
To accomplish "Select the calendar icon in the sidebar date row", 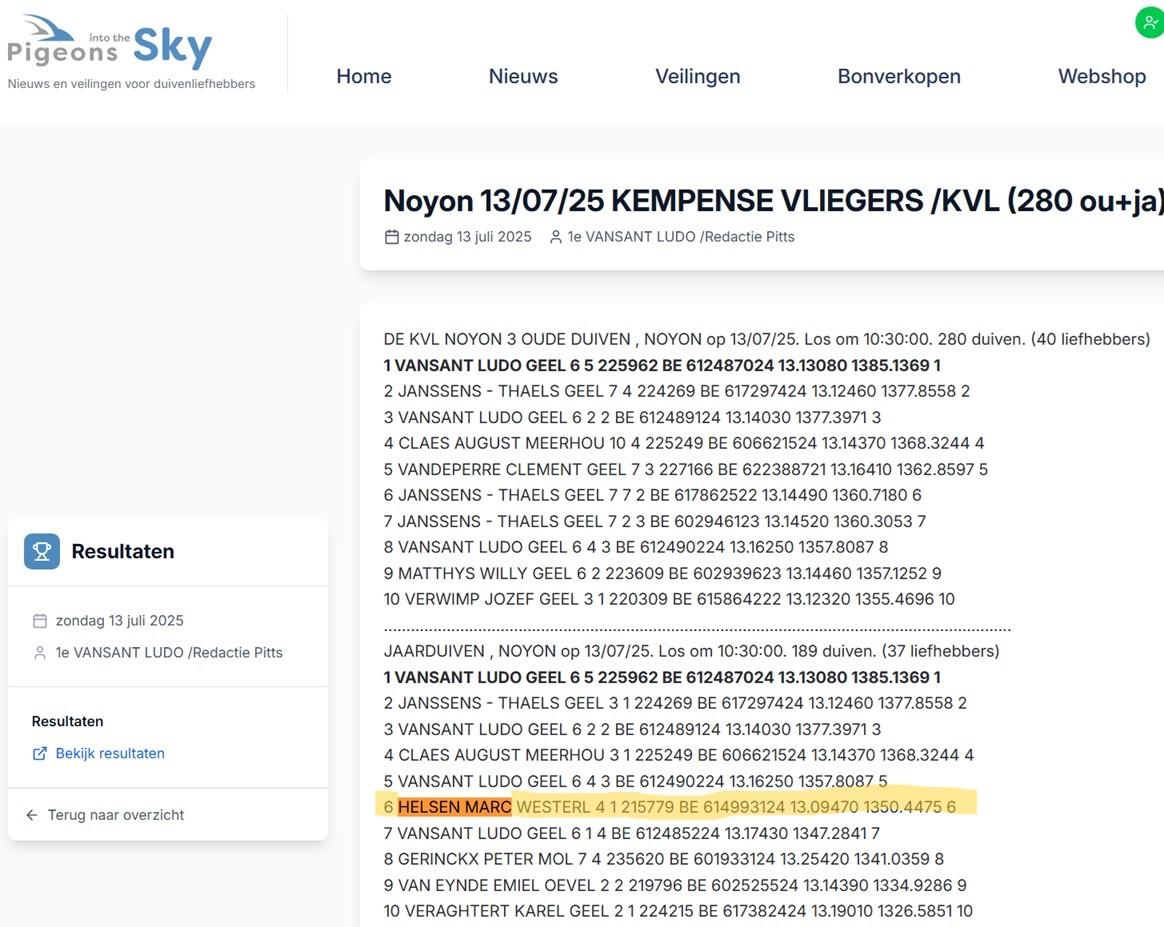I will click(41, 620).
